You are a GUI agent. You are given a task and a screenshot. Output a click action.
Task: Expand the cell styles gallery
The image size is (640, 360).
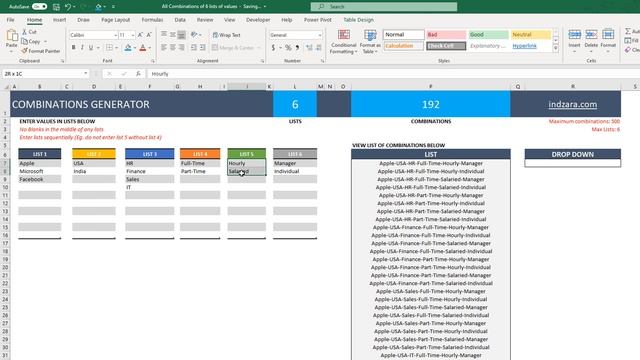click(x=556, y=48)
